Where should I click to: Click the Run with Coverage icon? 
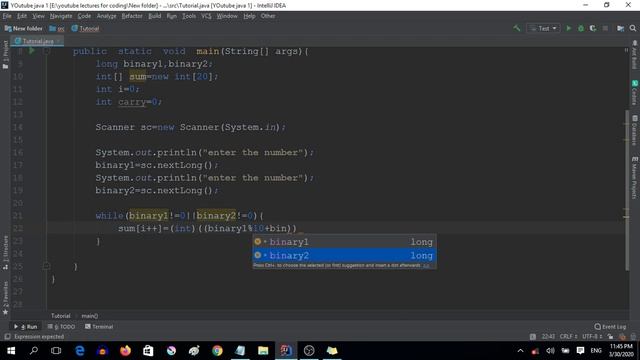point(593,28)
